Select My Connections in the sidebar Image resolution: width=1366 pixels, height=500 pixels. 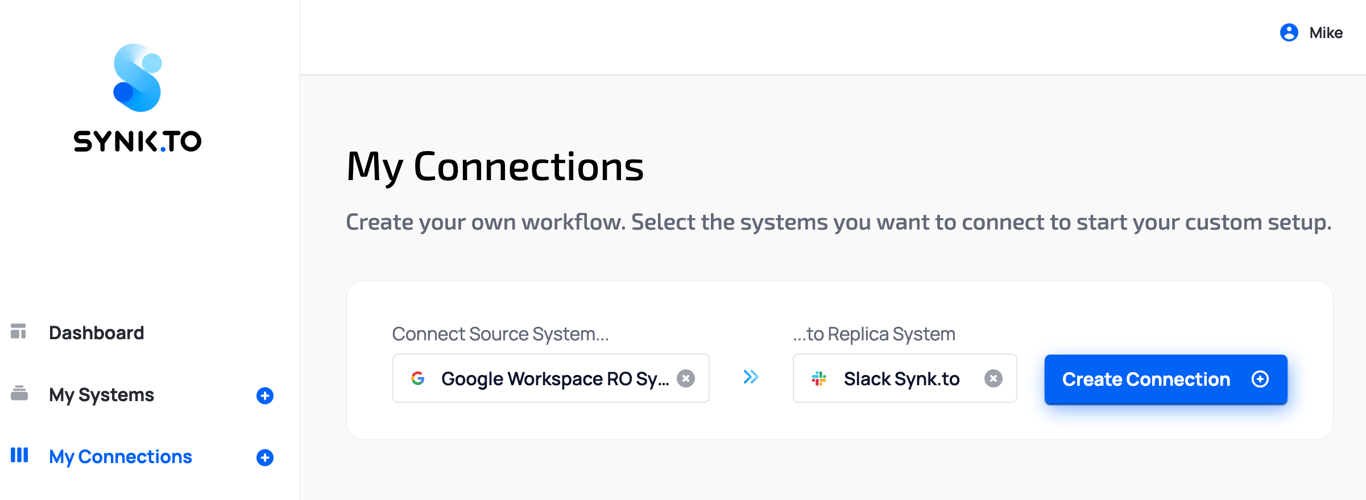pyautogui.click(x=120, y=457)
